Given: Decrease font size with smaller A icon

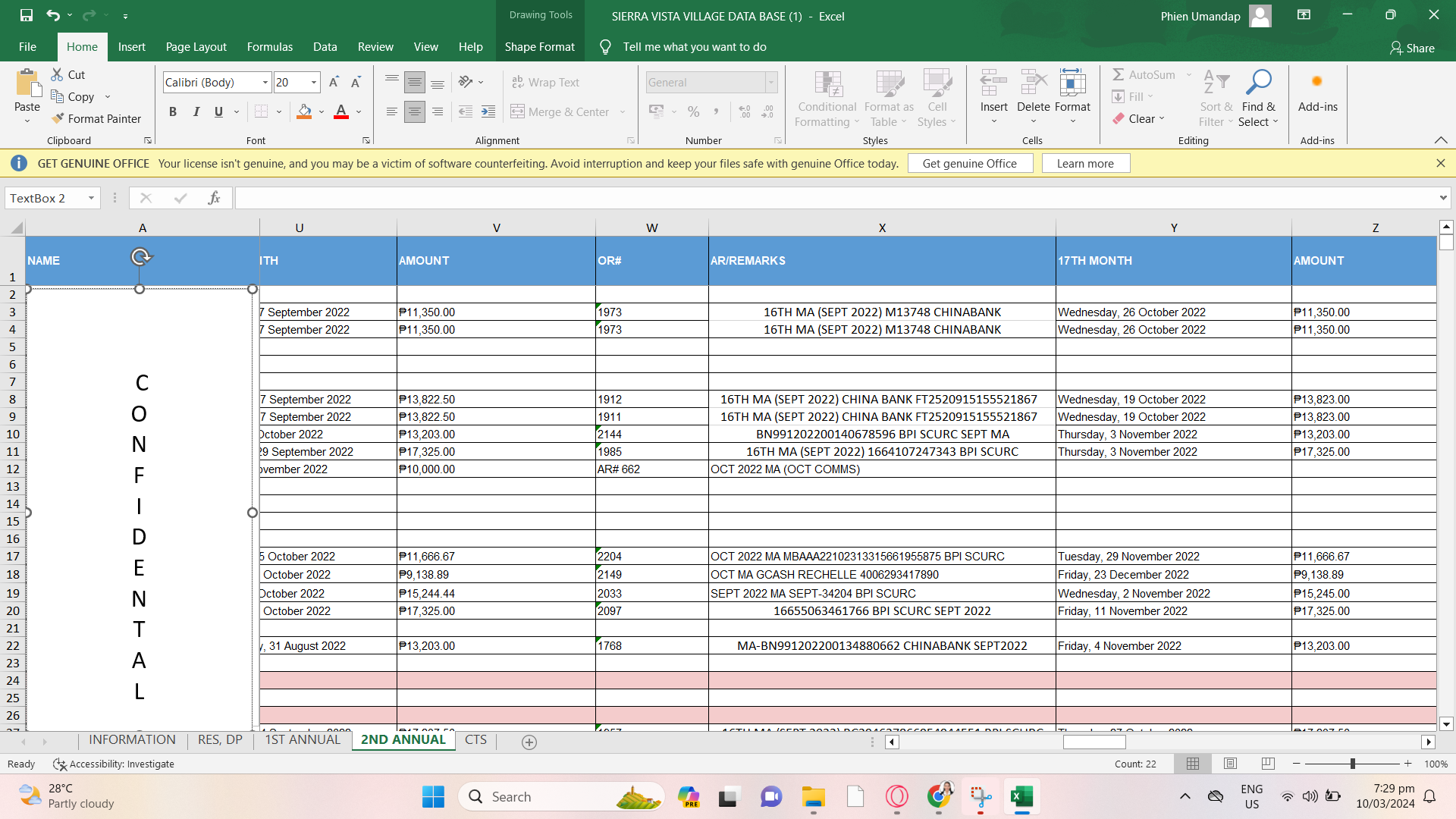Looking at the screenshot, I should [356, 82].
